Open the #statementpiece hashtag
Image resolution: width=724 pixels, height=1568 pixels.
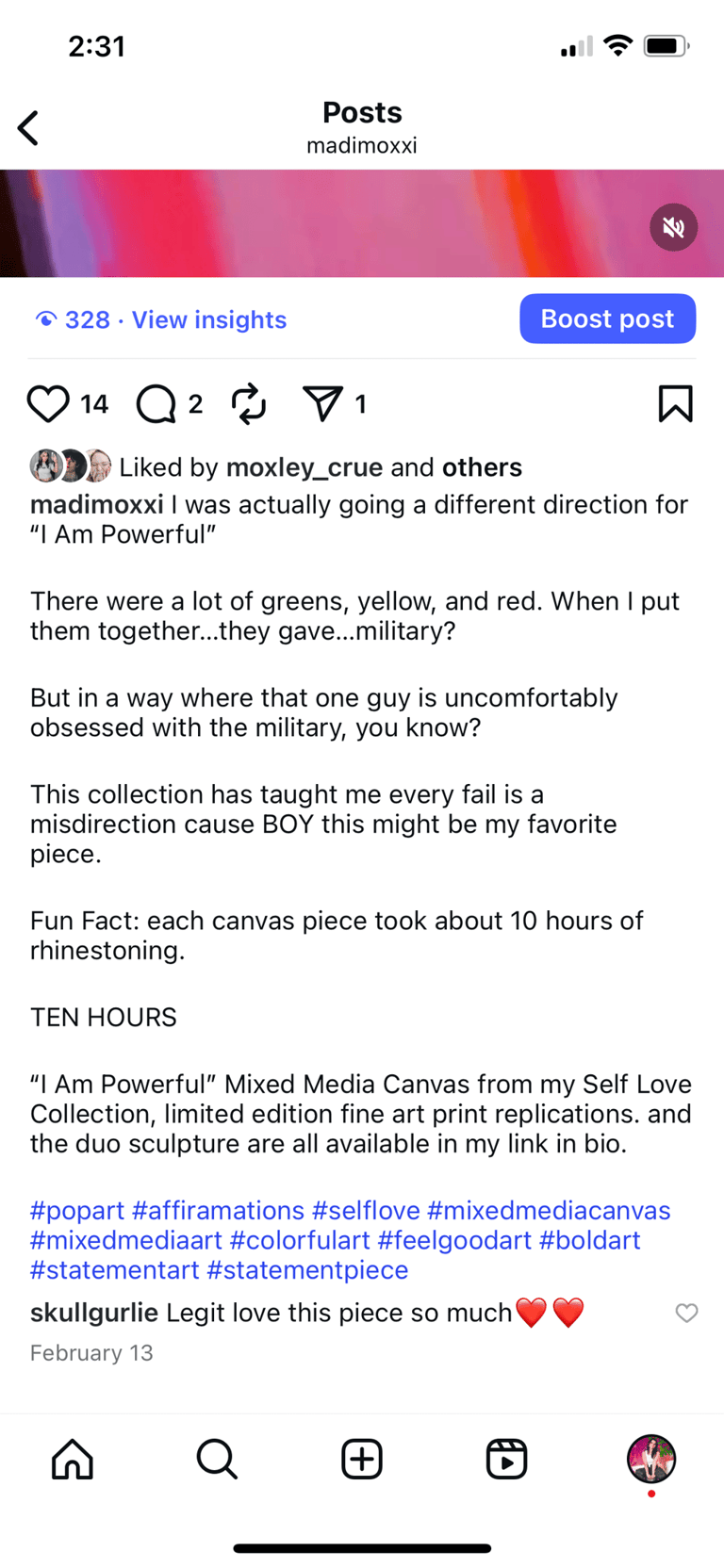tap(307, 1270)
